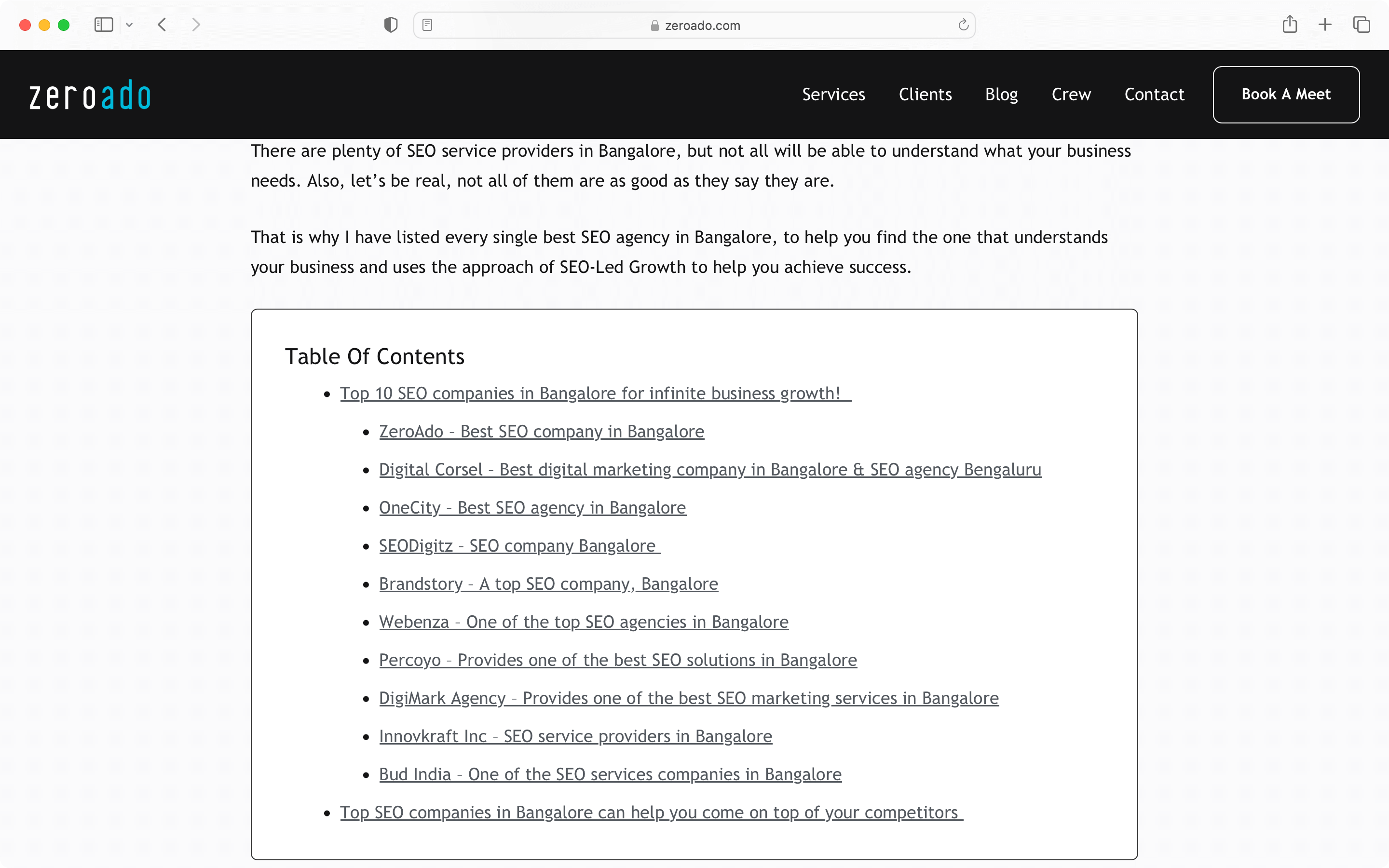
Task: Open Bud India SEO services link
Action: [610, 774]
